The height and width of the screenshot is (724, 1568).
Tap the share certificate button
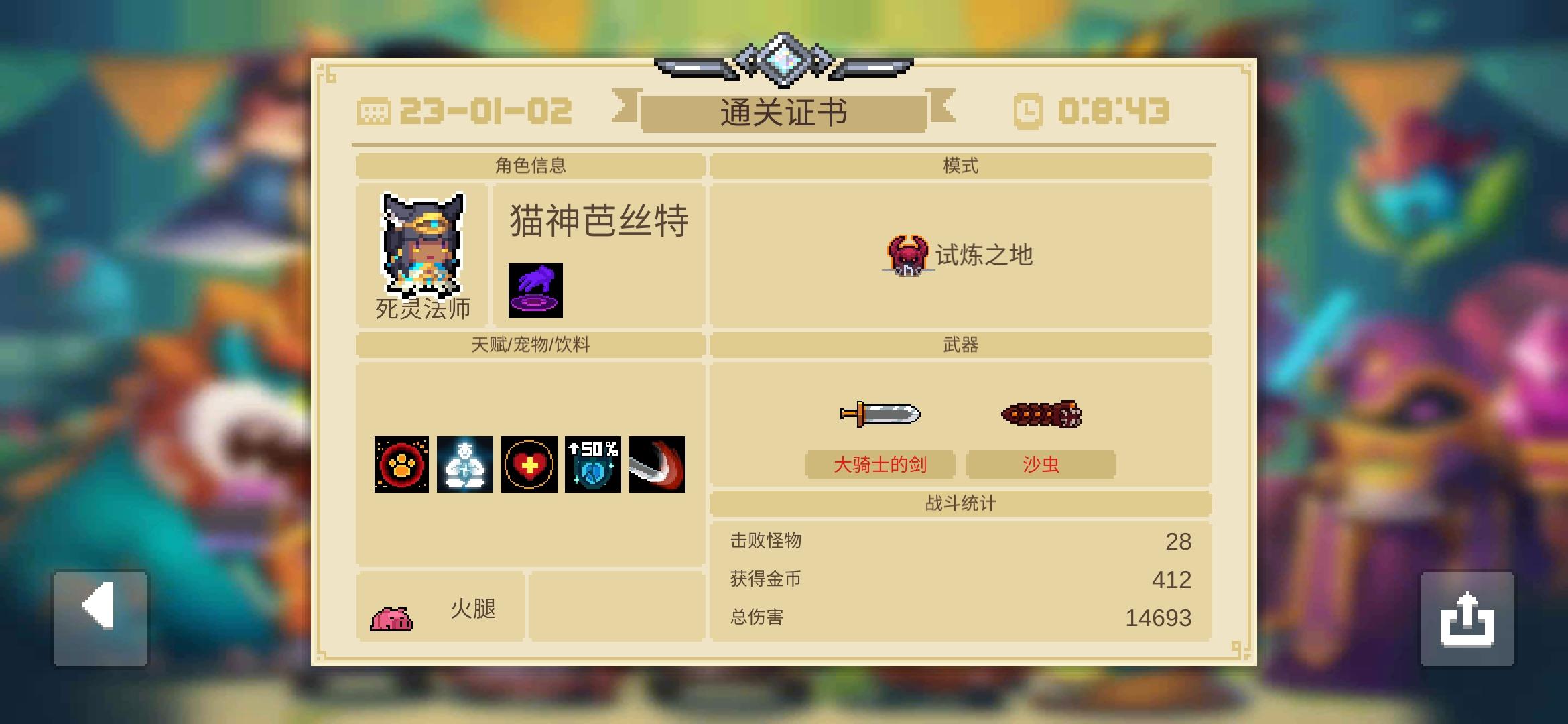[1467, 619]
